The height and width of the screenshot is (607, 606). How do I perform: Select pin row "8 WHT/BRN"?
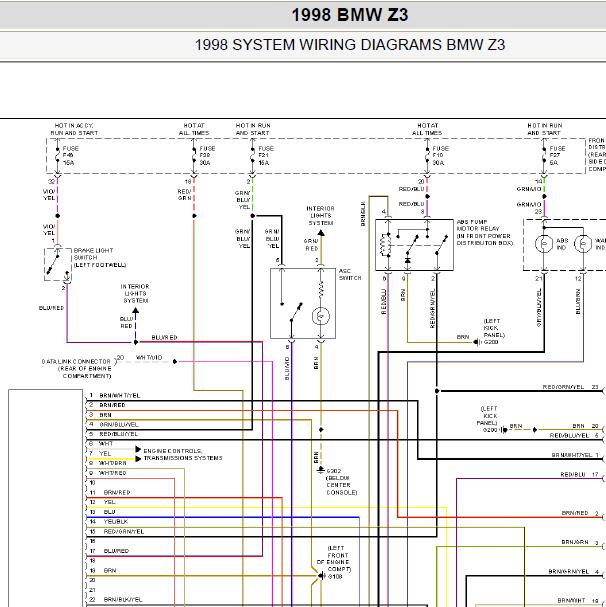pos(107,463)
